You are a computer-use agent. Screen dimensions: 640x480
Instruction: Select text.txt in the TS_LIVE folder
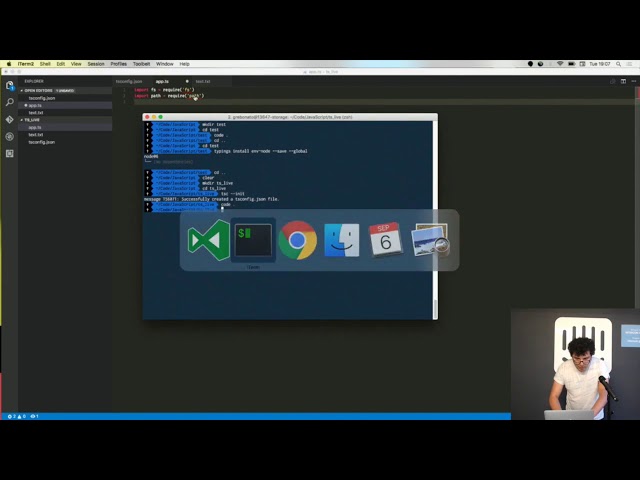[65, 135]
